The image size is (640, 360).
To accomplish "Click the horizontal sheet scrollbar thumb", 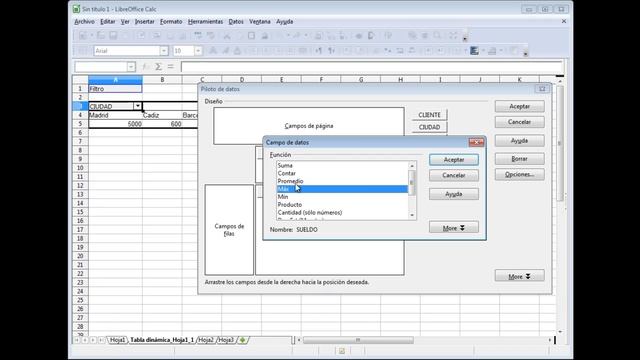I will tap(358, 340).
